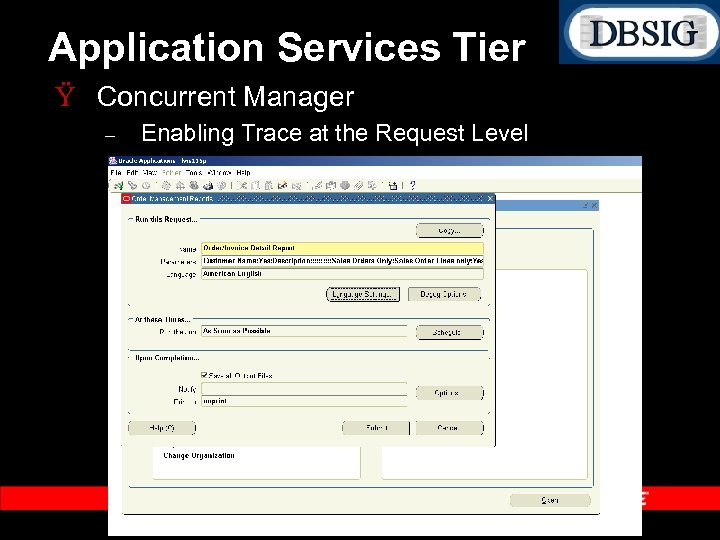Click the Attachments paperclip toolbar icon
This screenshot has height=540, width=720.
coord(358,186)
